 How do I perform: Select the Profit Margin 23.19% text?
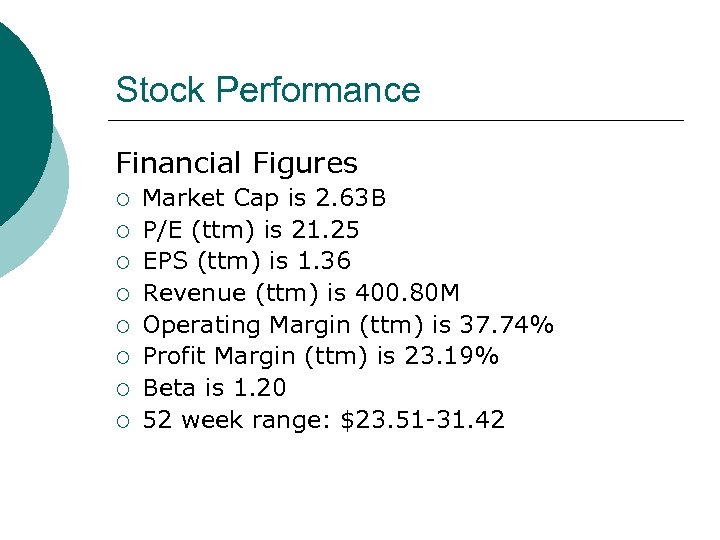point(321,356)
